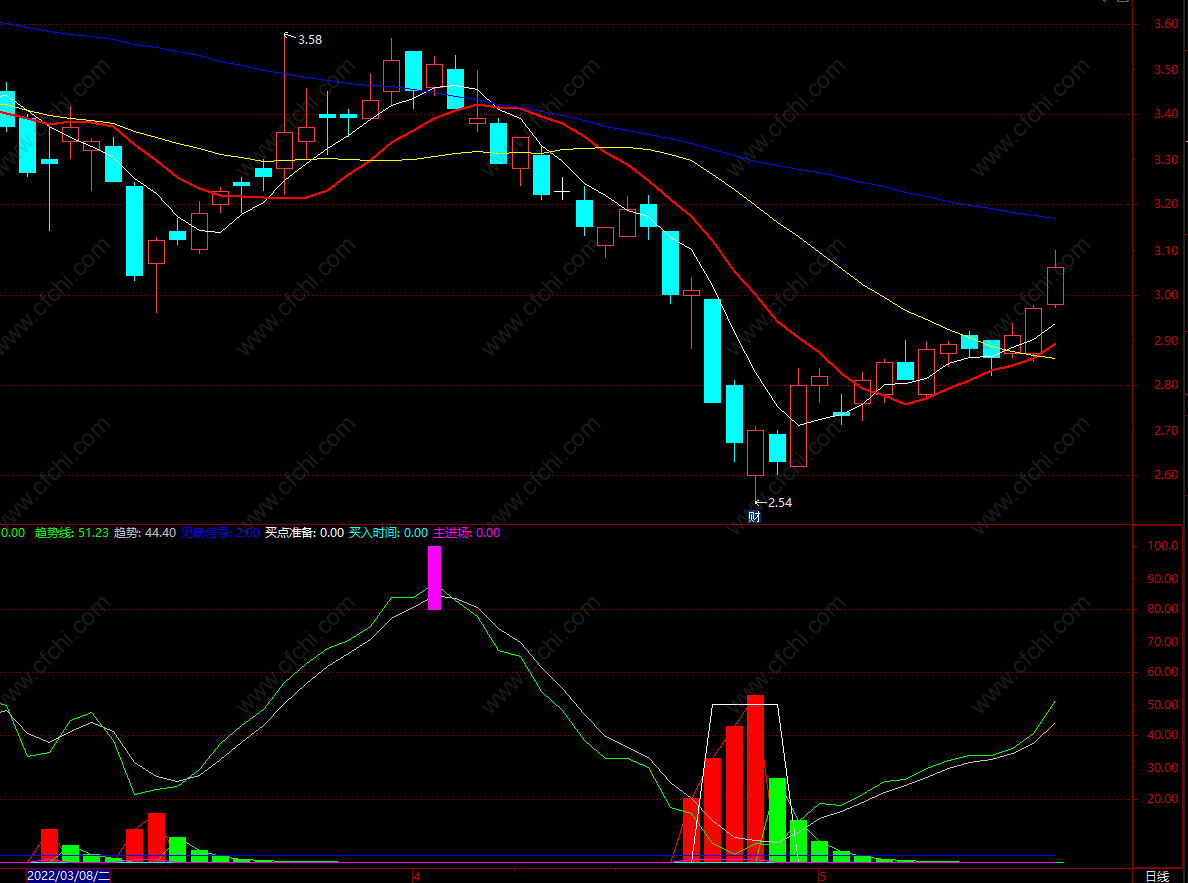Click the 2.80 price axis label
Viewport: 1188px width, 883px height.
[x=1165, y=386]
